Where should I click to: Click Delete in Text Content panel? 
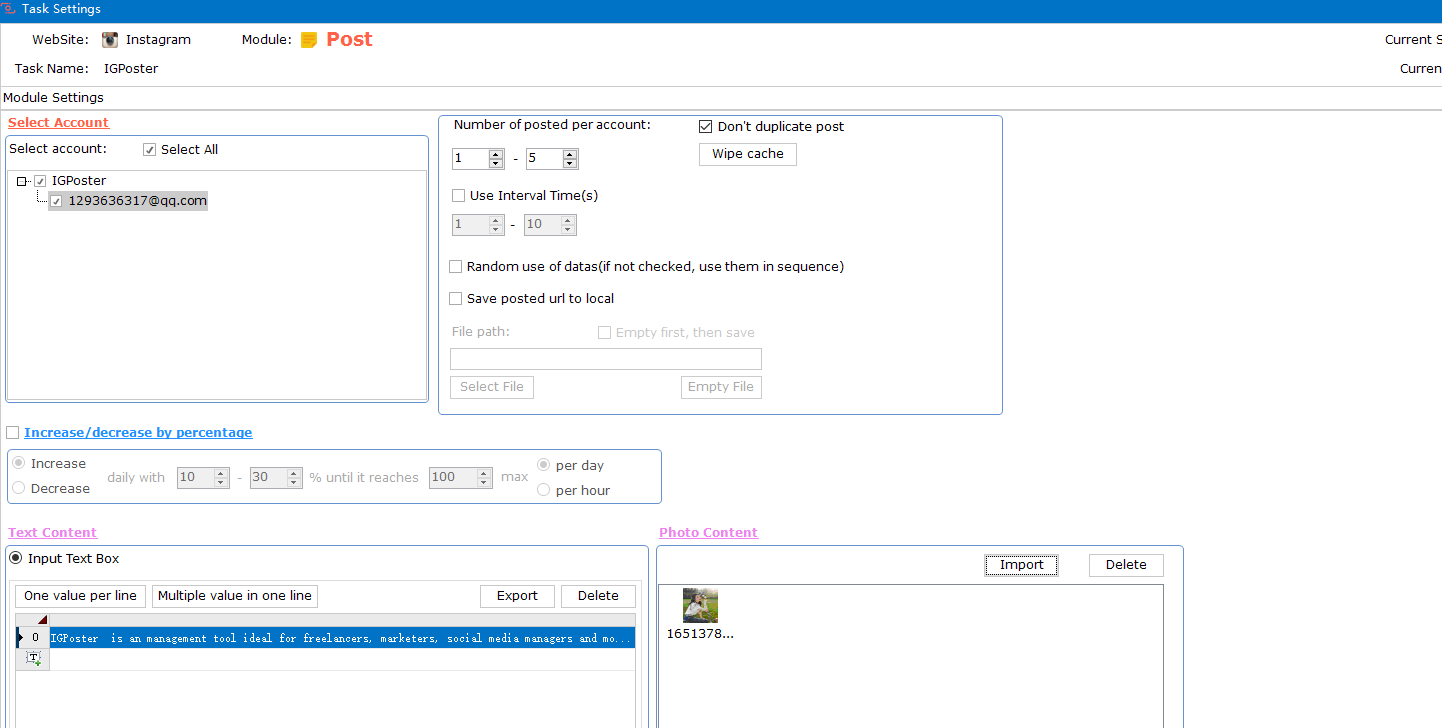tap(598, 596)
